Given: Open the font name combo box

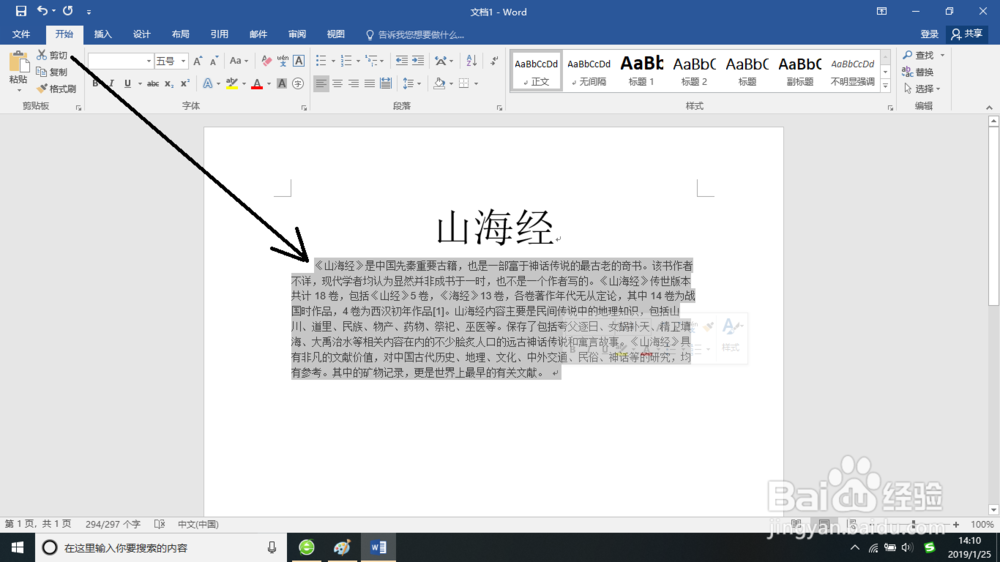Looking at the screenshot, I should [120, 61].
